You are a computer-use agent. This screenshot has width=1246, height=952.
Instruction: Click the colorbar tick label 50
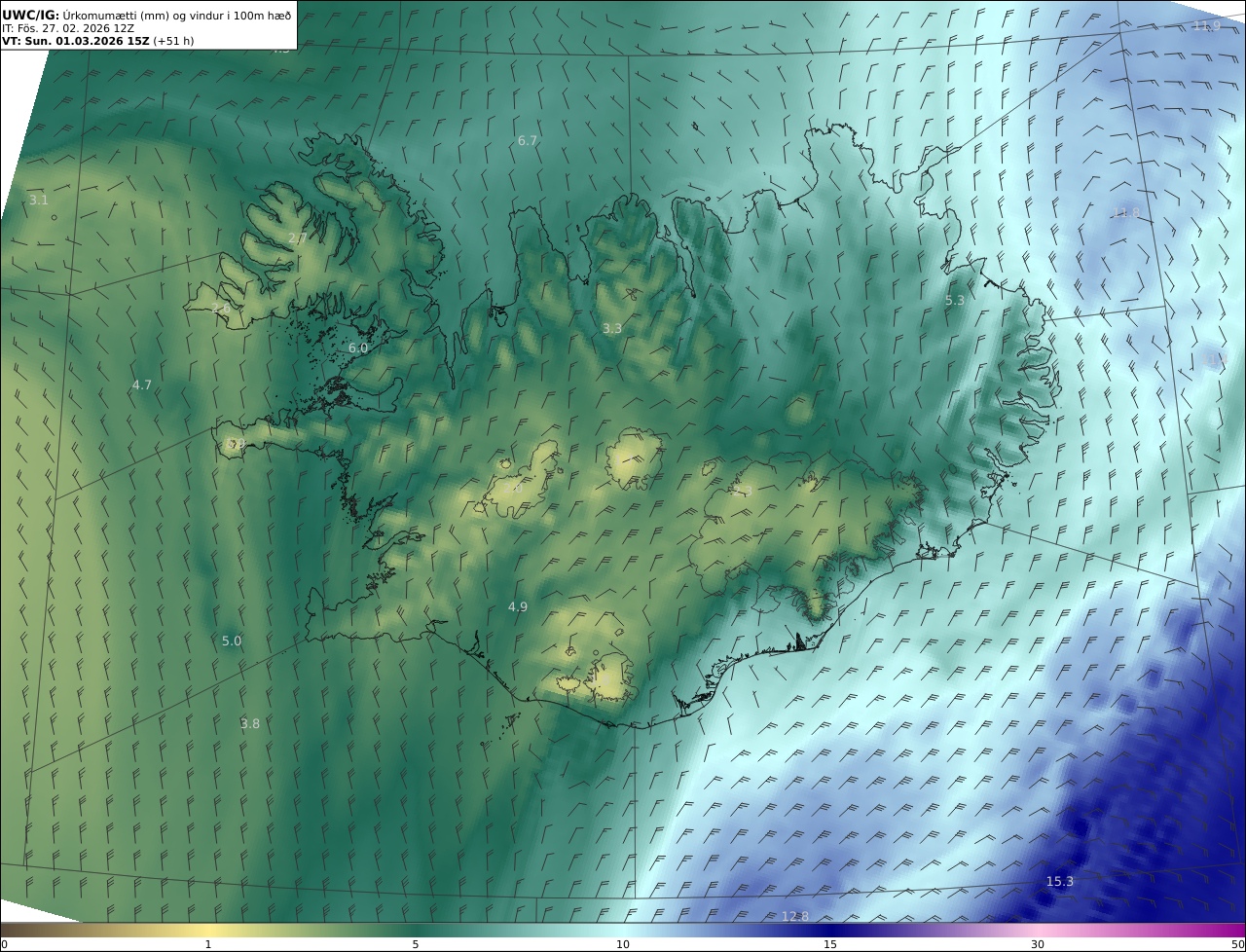click(x=1238, y=944)
